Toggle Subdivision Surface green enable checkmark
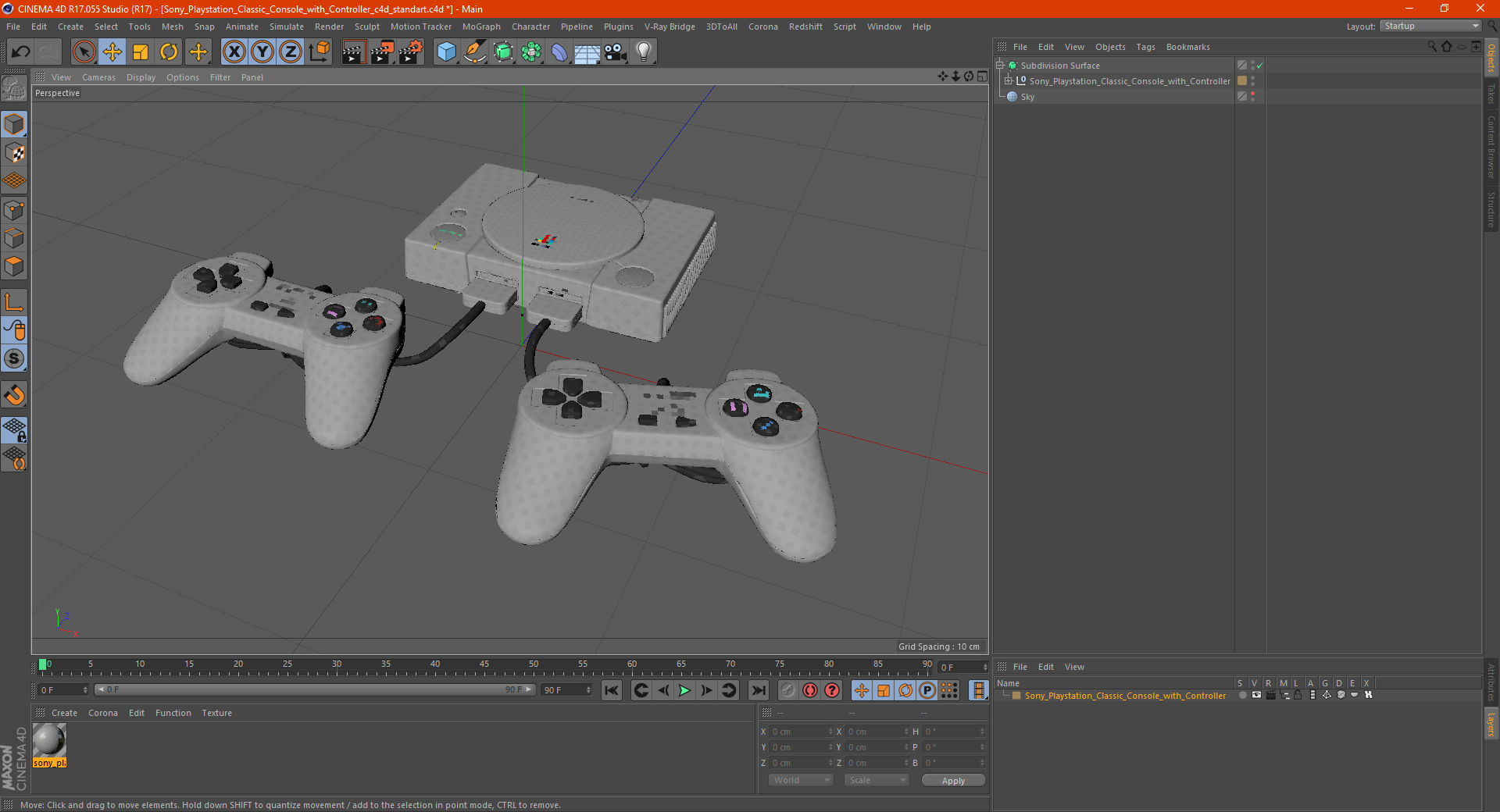The image size is (1500, 812). click(x=1259, y=66)
